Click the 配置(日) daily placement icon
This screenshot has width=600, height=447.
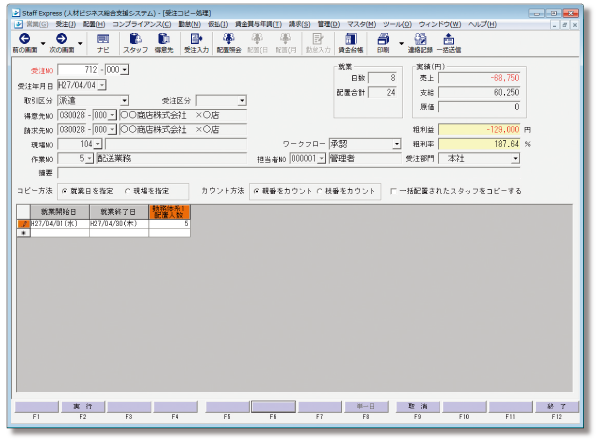[x=257, y=39]
